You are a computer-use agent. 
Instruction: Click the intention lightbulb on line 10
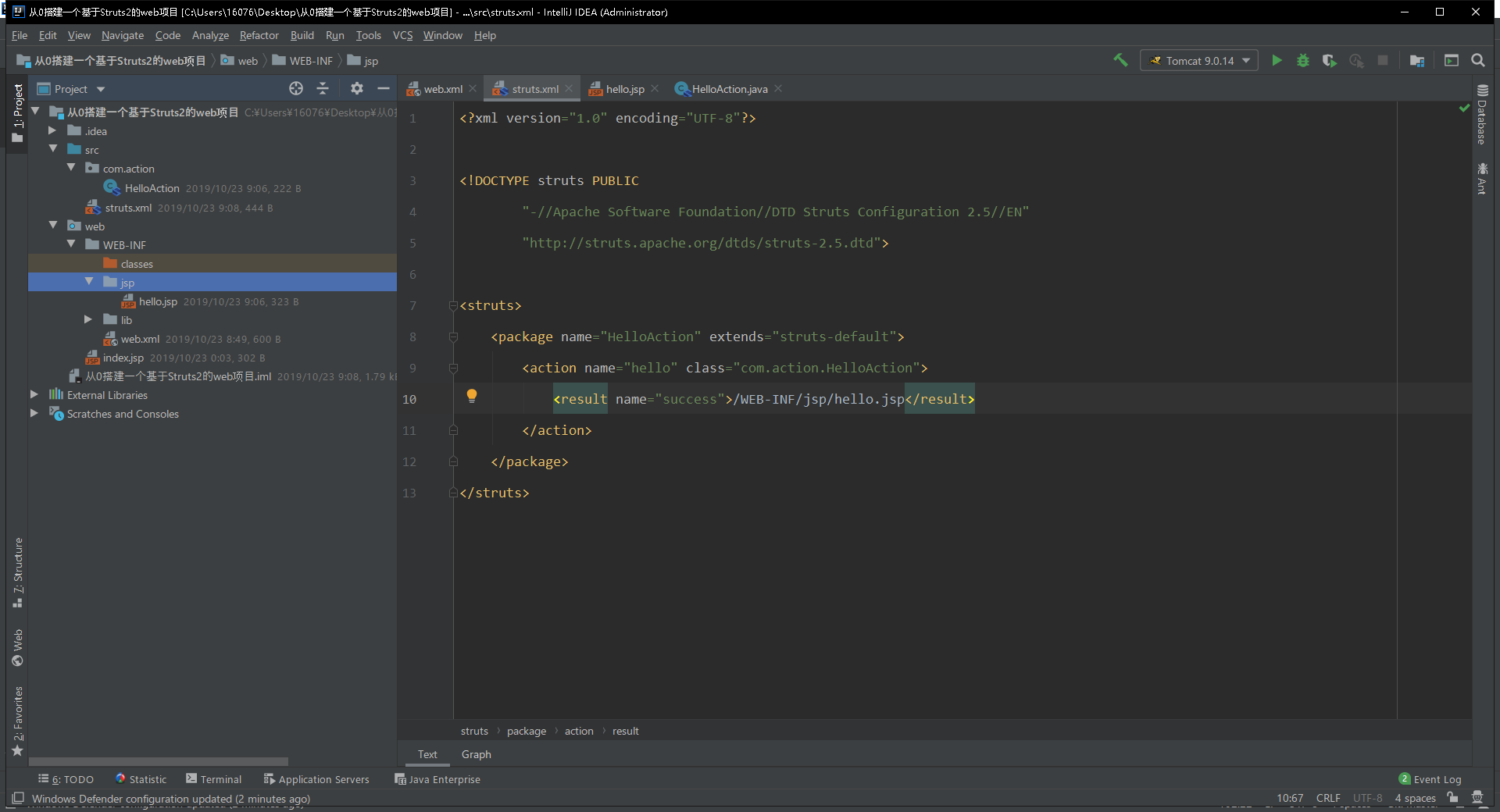pos(472,396)
